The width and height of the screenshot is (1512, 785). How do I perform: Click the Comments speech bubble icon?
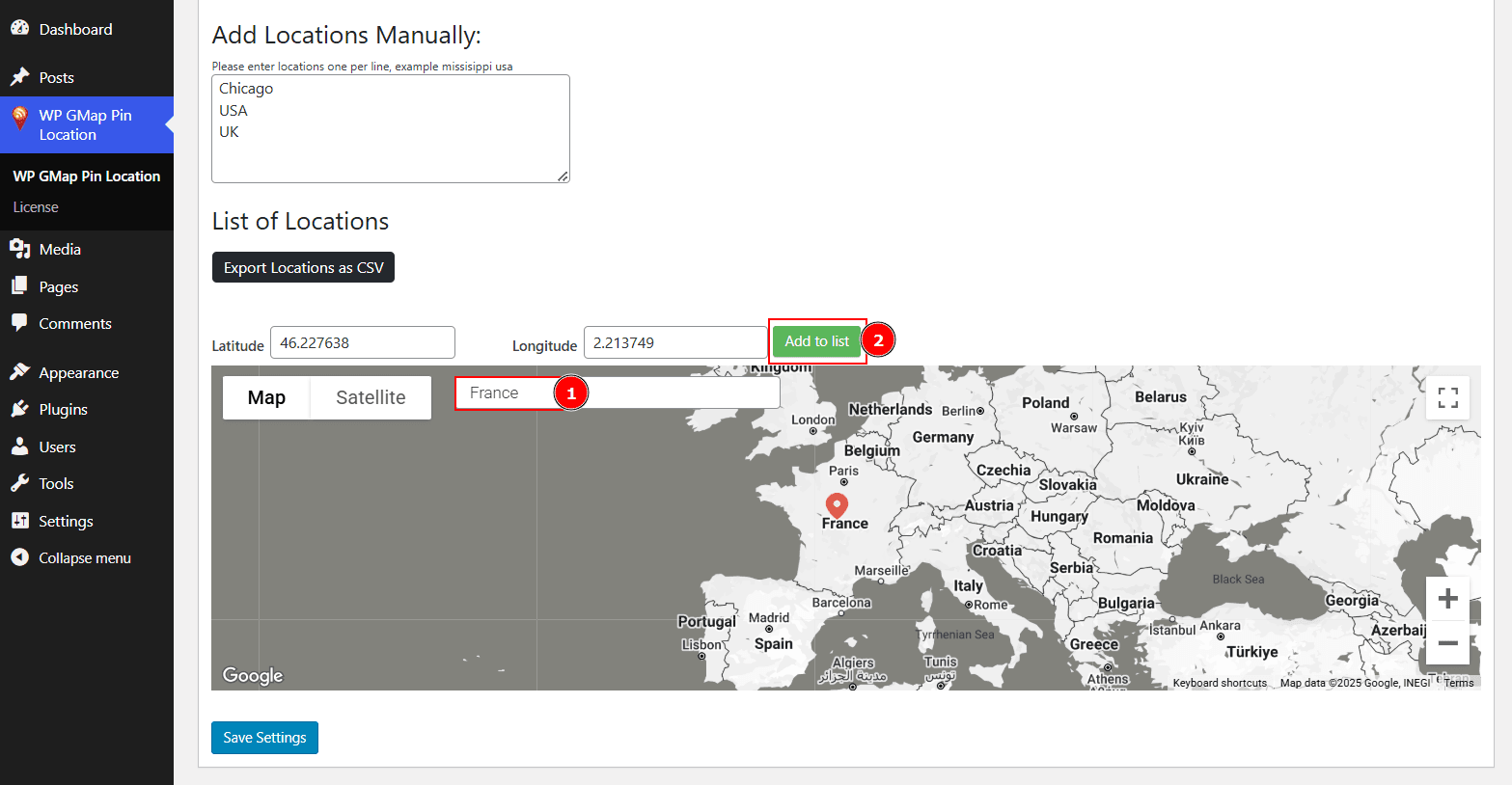click(x=19, y=323)
